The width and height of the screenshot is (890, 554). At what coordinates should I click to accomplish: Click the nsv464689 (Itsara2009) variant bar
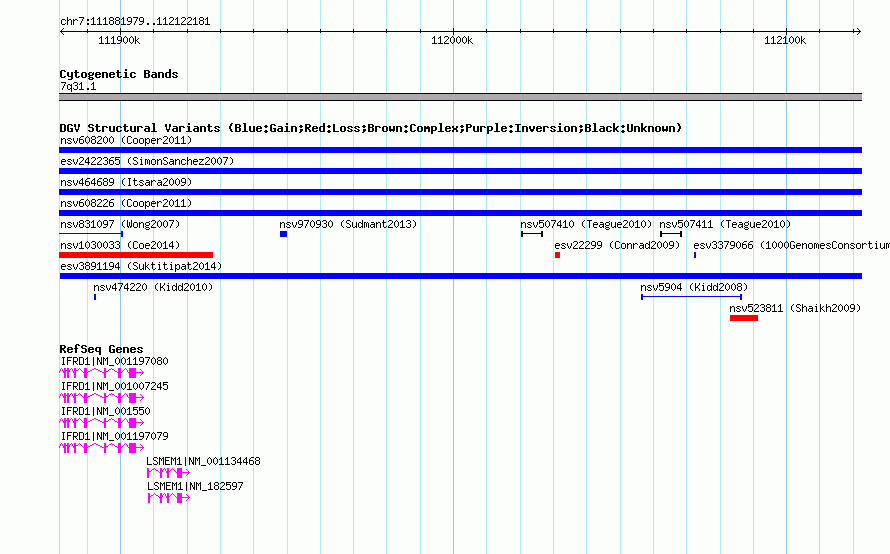460,192
